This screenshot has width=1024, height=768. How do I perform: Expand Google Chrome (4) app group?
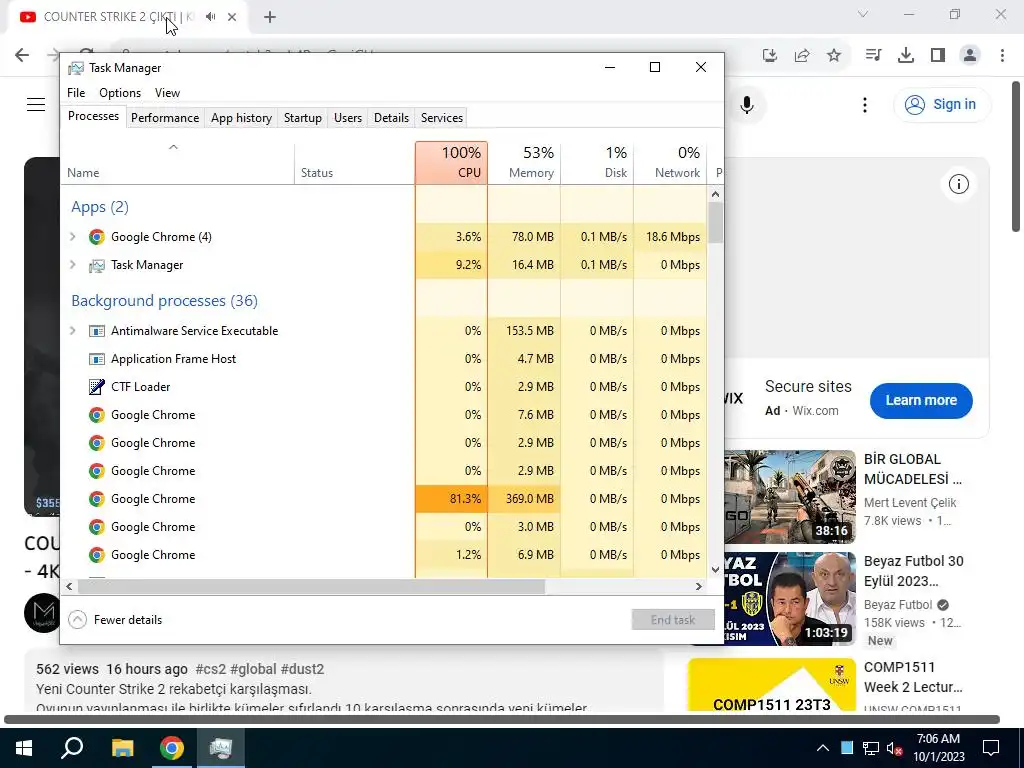click(72, 236)
